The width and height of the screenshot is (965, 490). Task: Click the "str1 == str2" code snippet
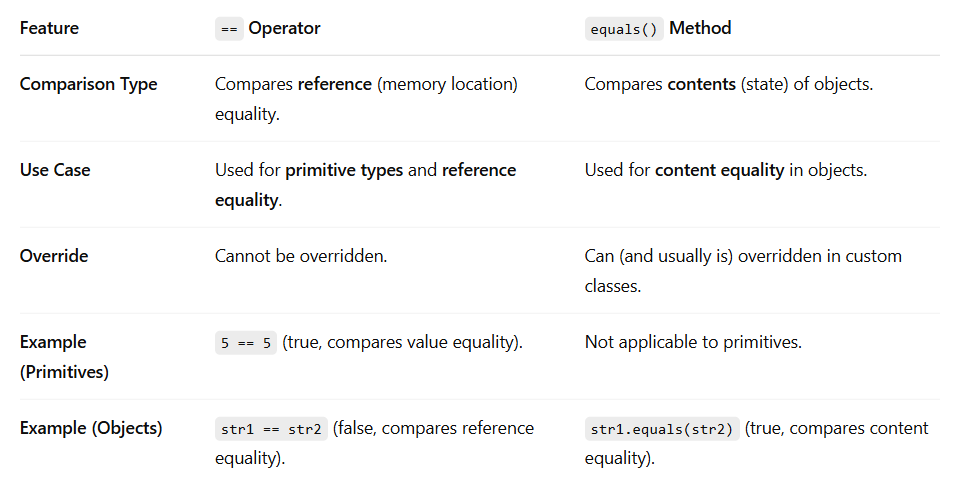[x=271, y=429]
